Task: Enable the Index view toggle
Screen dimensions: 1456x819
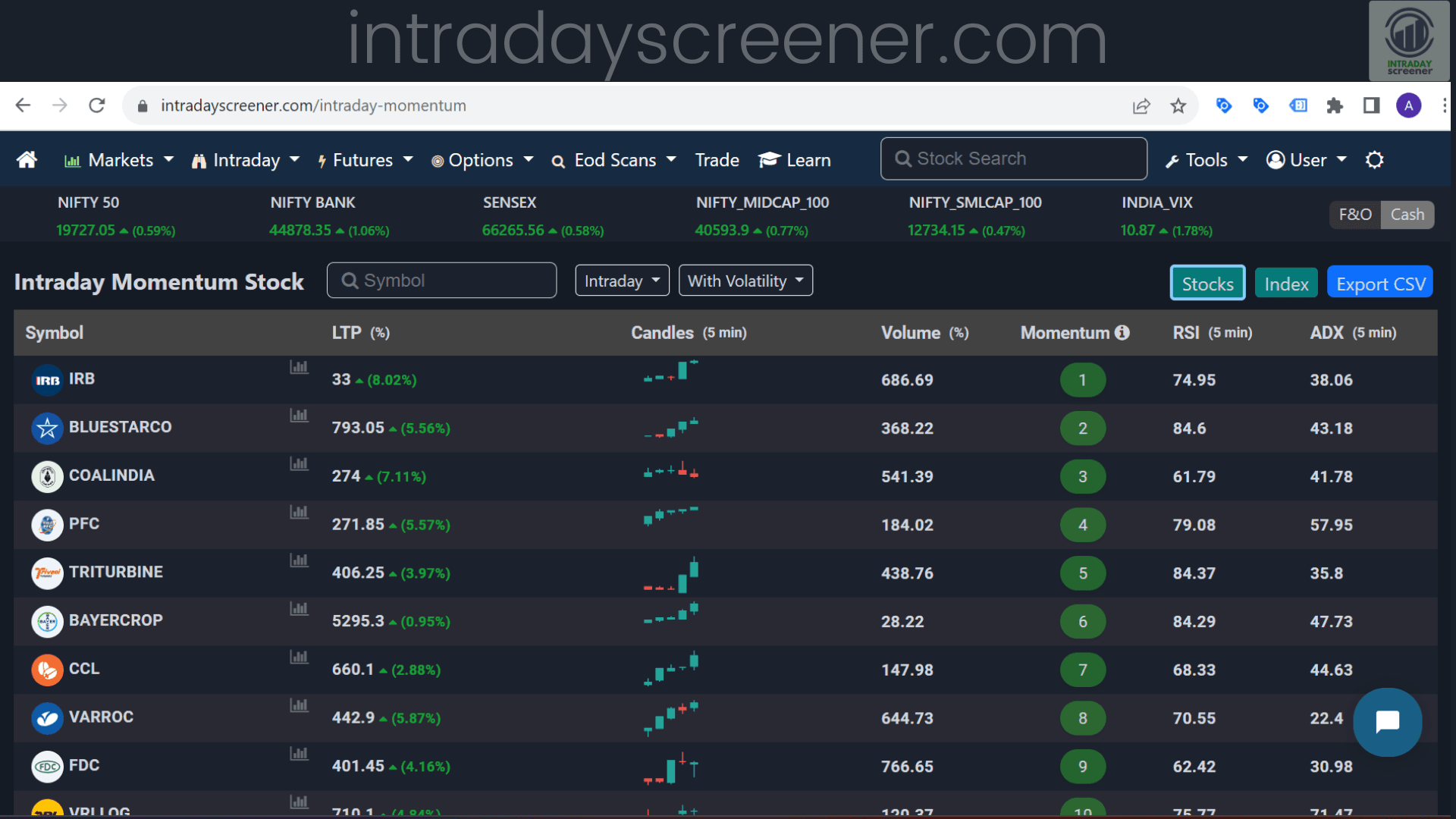Action: click(x=1286, y=283)
